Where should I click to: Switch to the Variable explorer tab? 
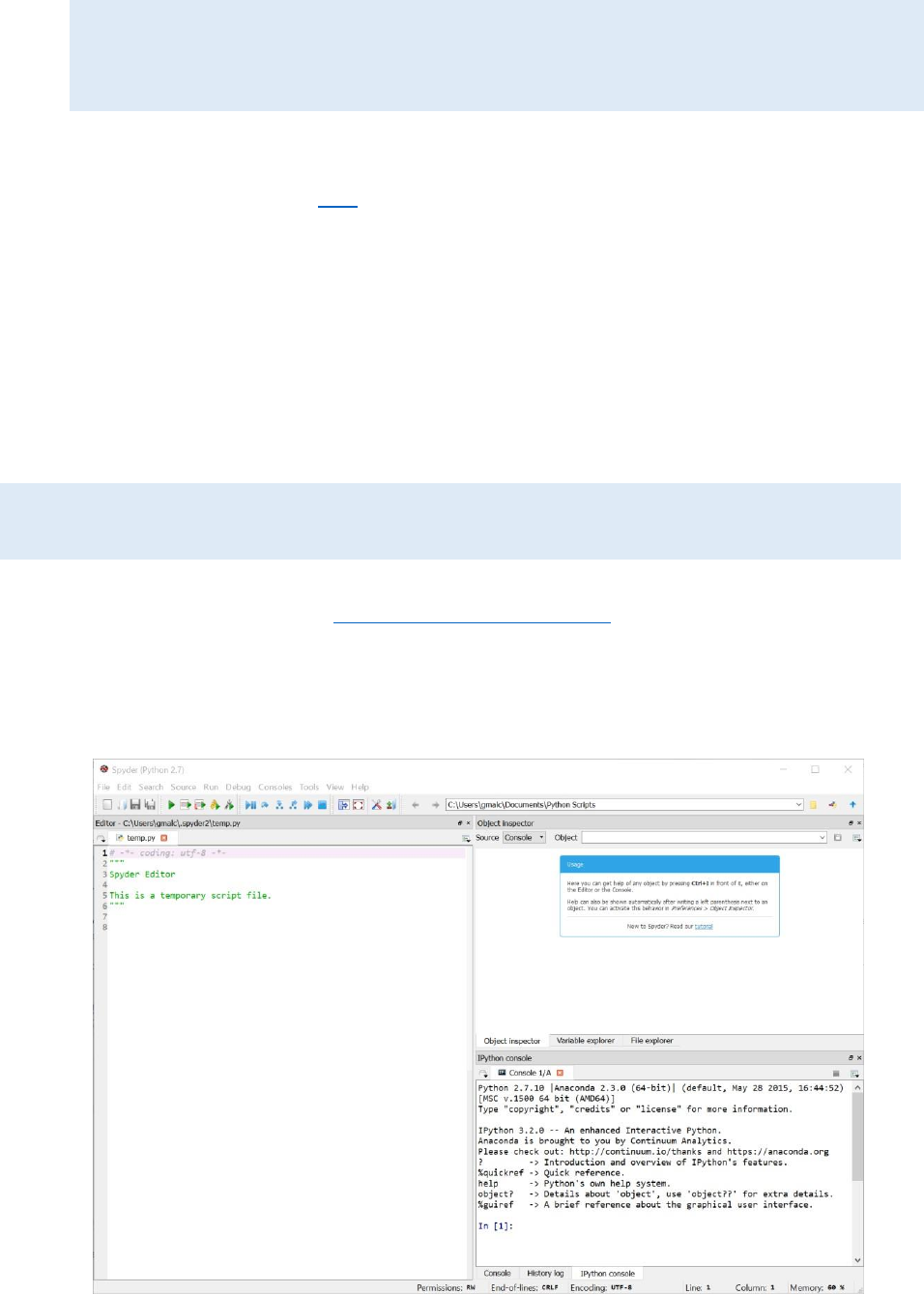[585, 1041]
